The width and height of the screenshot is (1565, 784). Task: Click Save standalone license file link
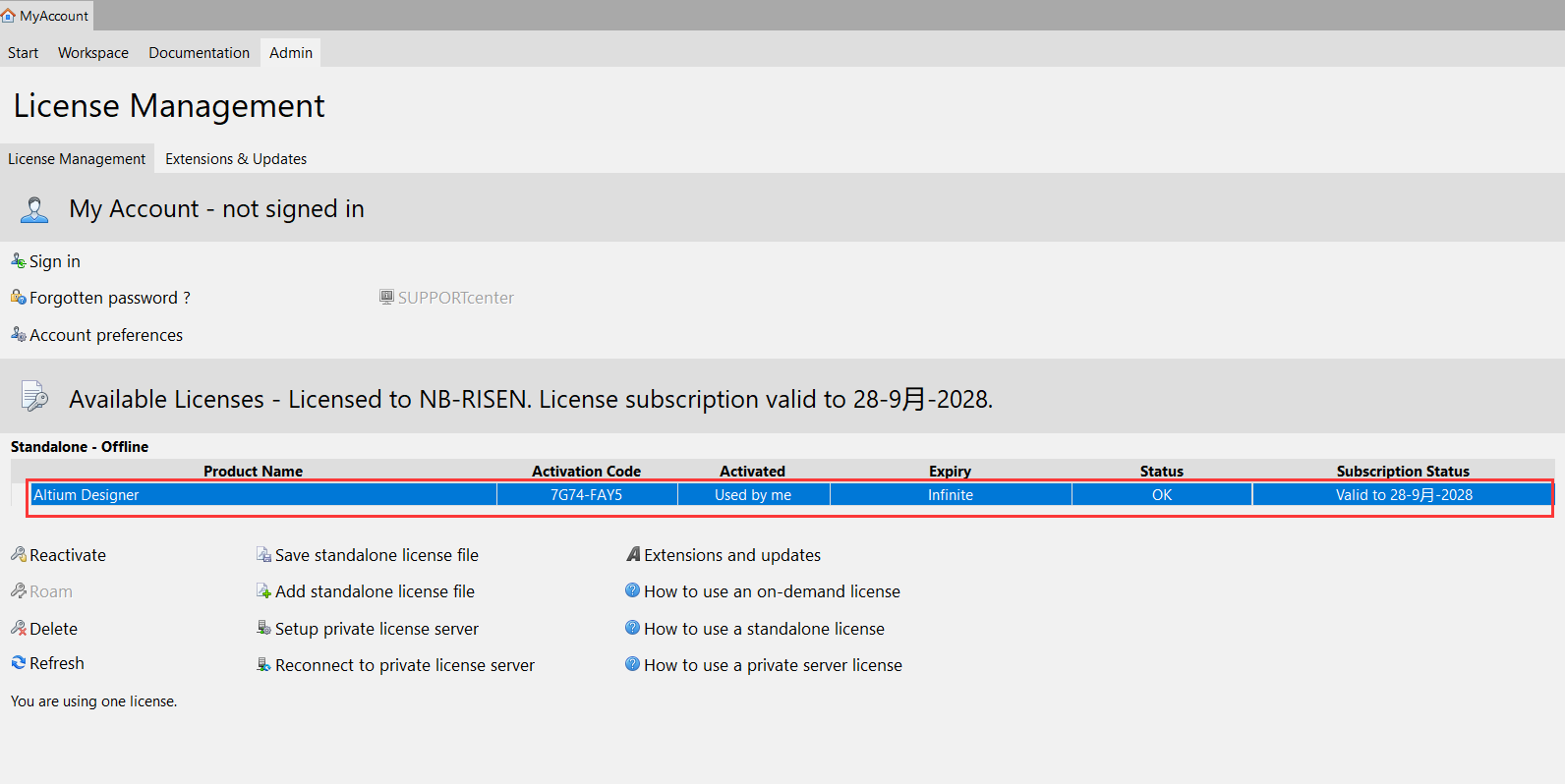tap(377, 555)
